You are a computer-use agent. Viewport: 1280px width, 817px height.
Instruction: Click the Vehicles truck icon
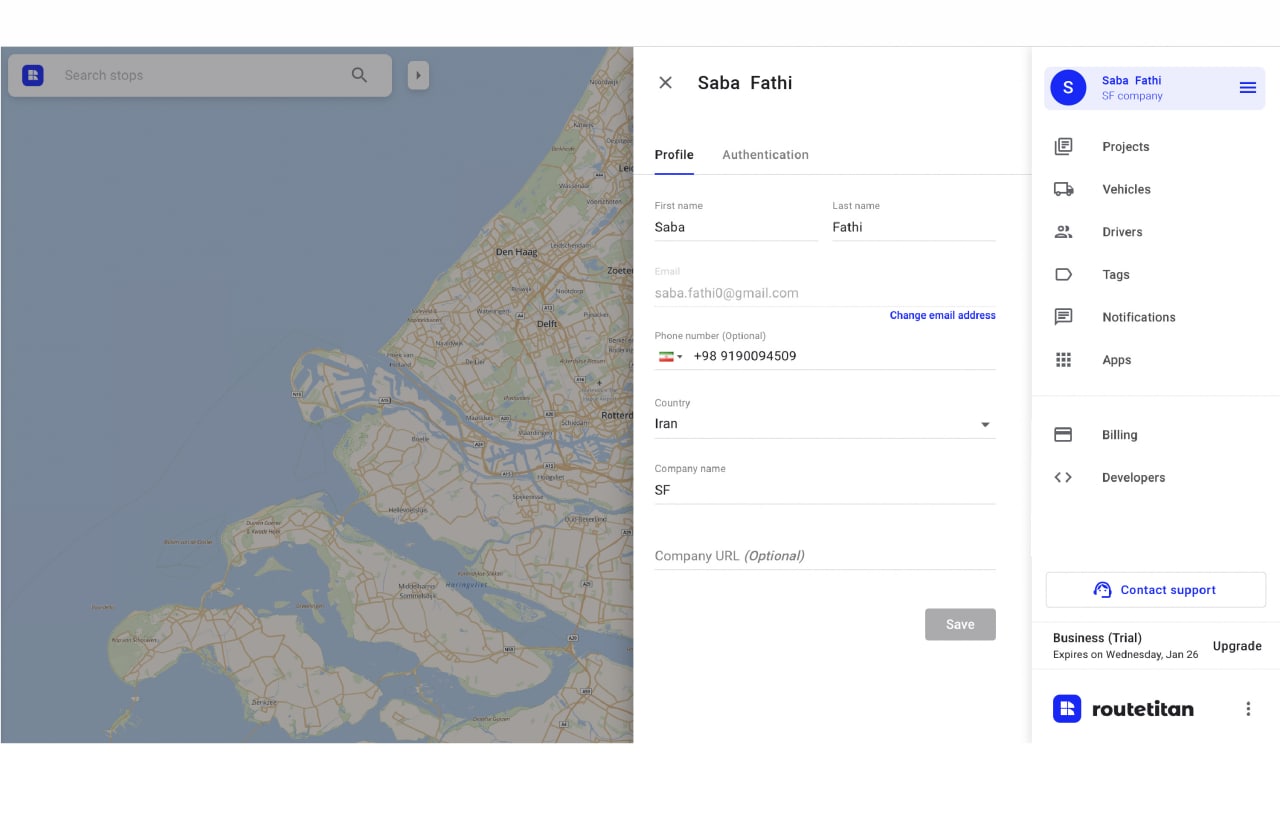(1063, 189)
